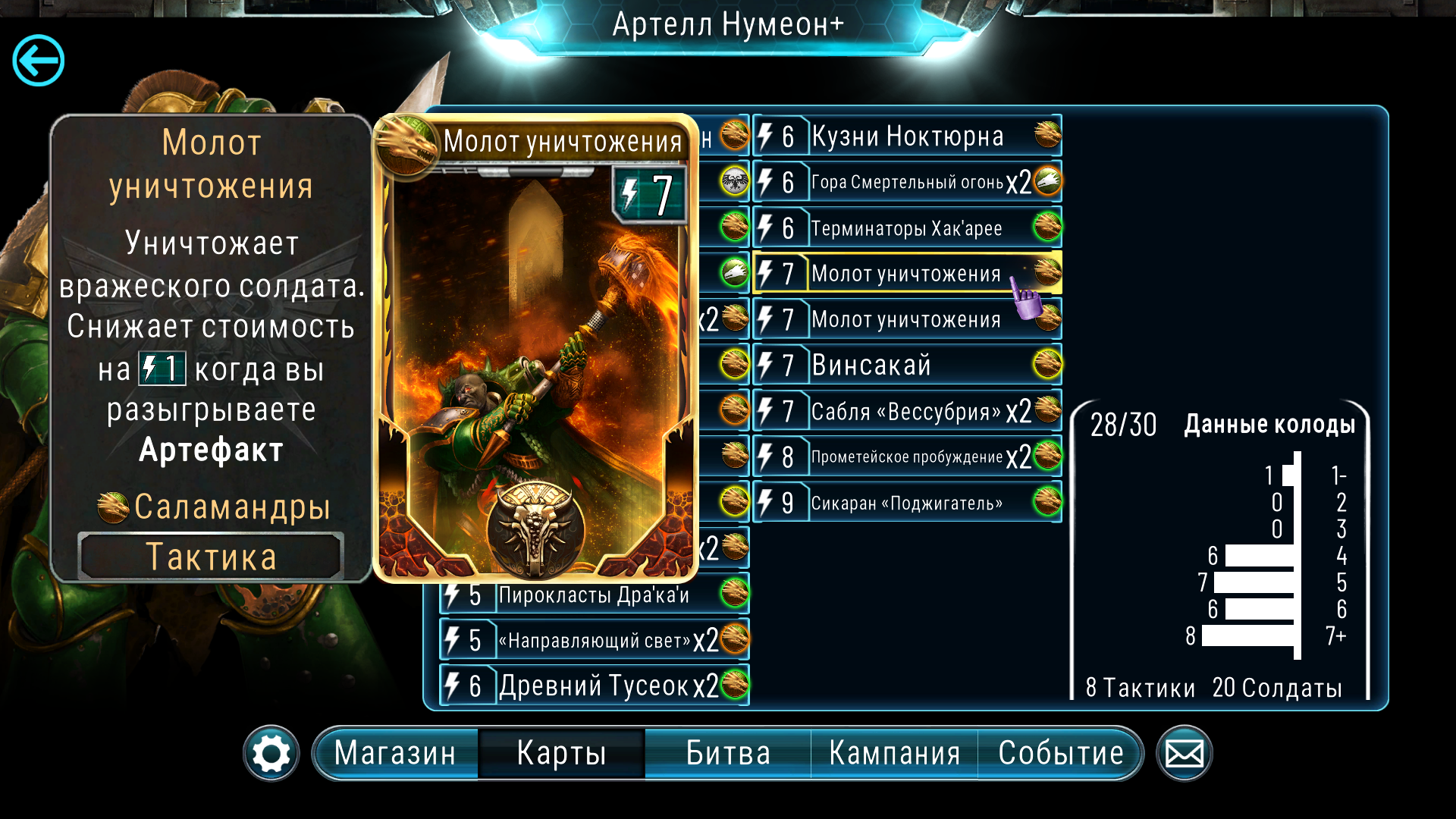This screenshot has width=1456, height=819.
Task: Switch to the Битва tab
Action: point(728,753)
